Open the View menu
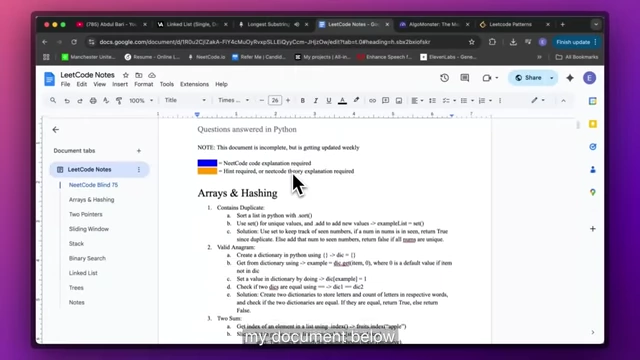 tap(99, 84)
